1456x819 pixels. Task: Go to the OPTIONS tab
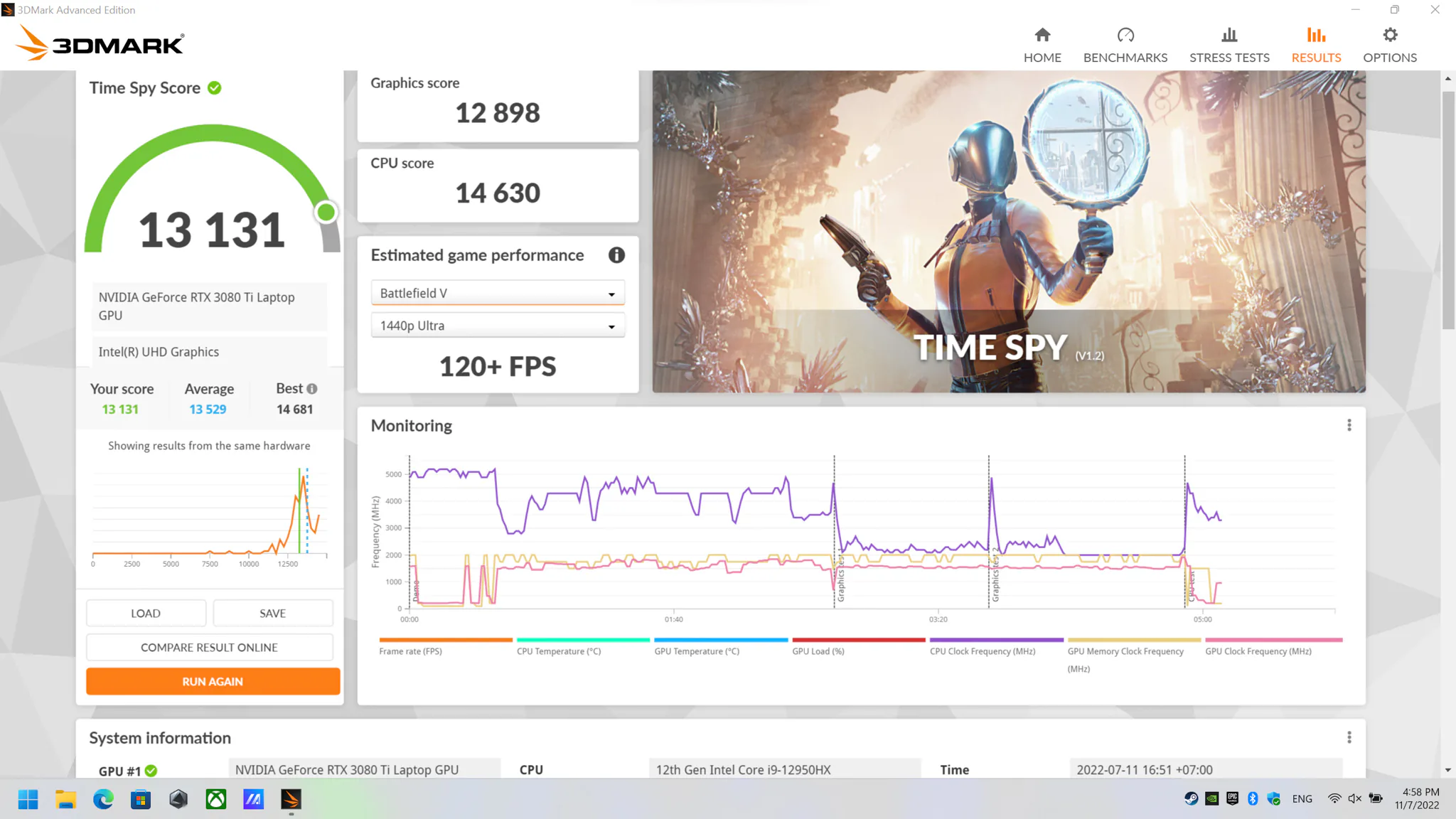1390,45
